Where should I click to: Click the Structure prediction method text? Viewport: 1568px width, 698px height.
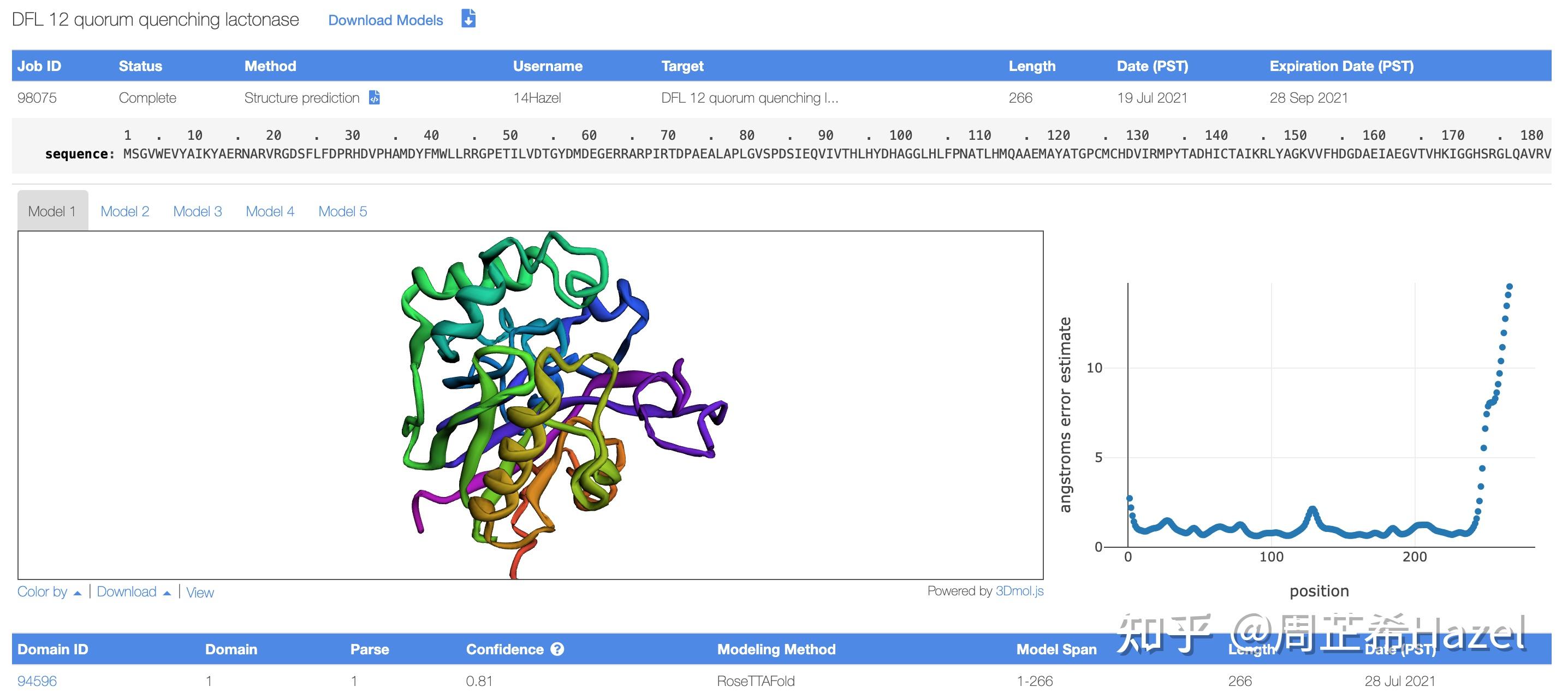302,97
